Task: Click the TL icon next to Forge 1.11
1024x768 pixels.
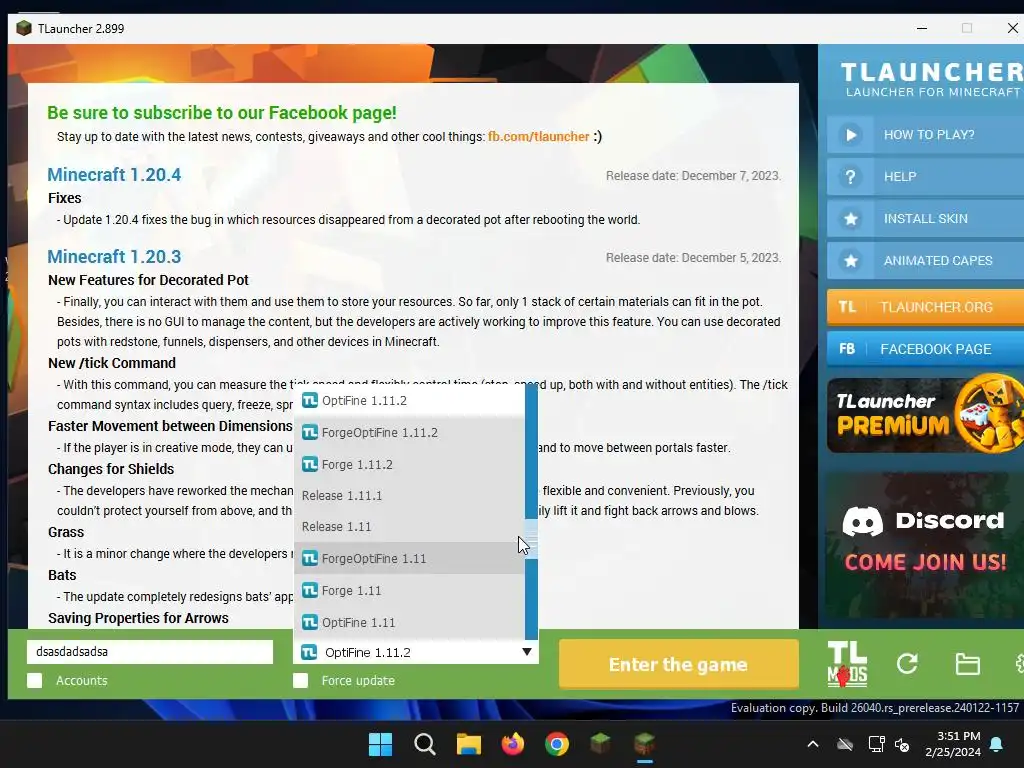Action: pyautogui.click(x=310, y=590)
